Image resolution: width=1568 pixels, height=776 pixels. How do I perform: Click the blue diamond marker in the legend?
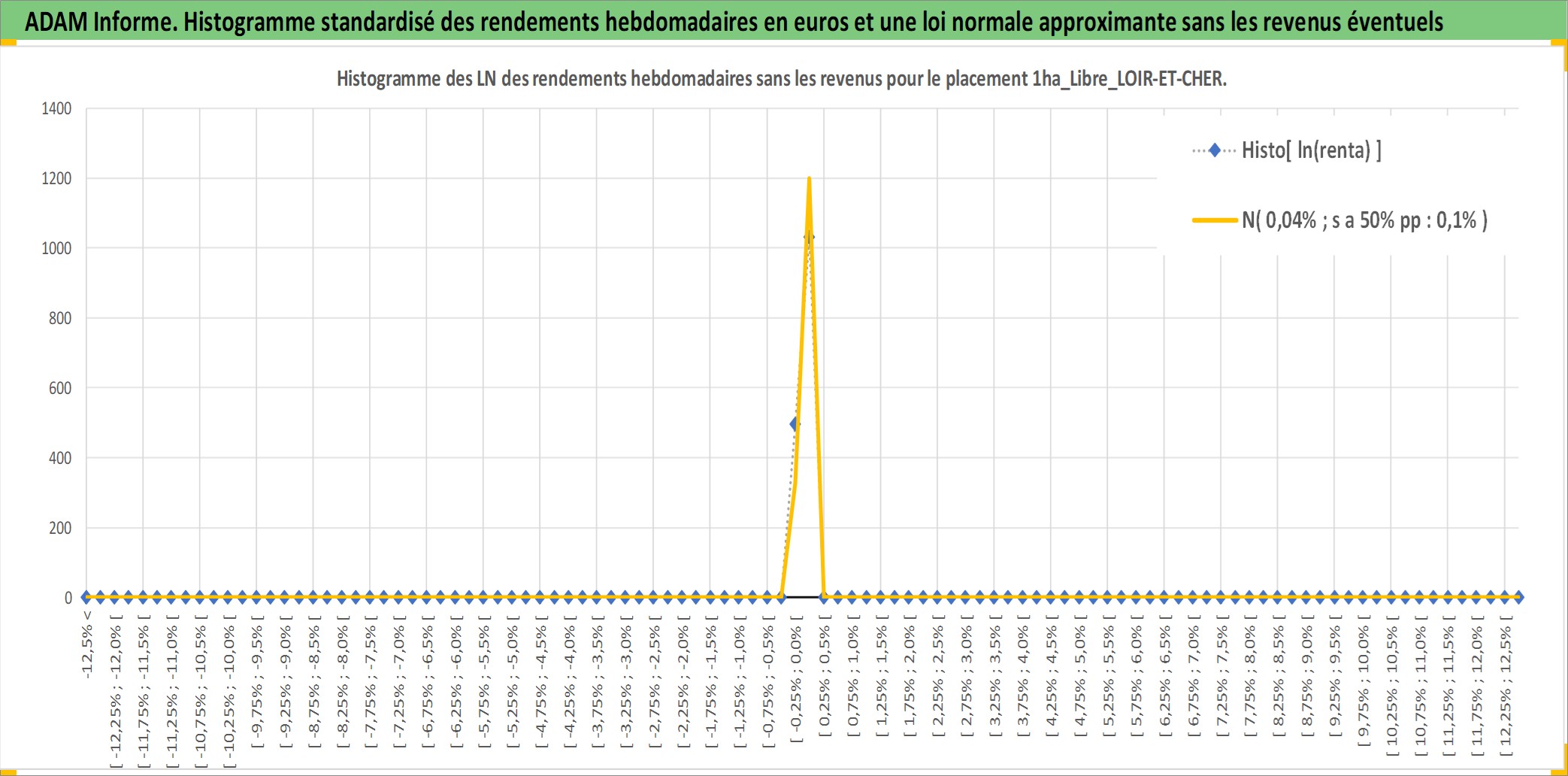[1214, 150]
